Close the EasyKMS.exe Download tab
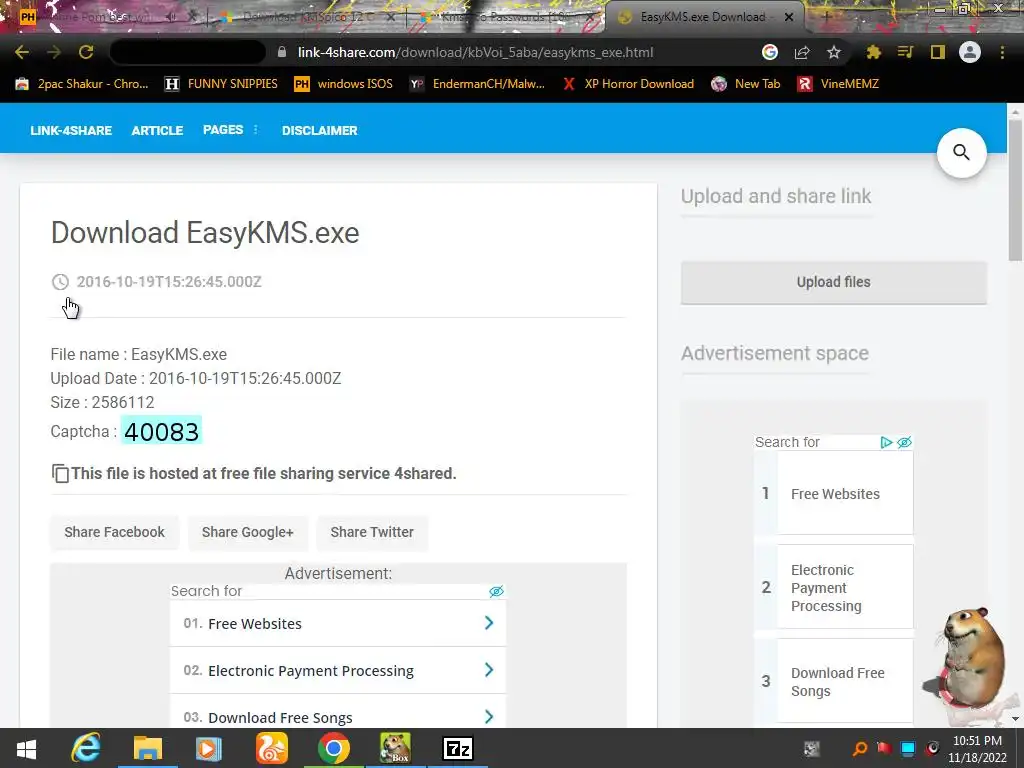The height and width of the screenshot is (768, 1024). coord(789,17)
